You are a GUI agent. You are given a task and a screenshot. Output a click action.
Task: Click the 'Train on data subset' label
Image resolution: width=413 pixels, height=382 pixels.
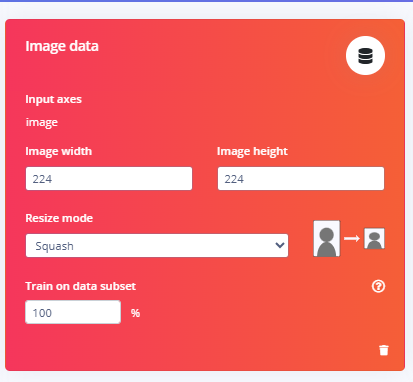click(x=81, y=286)
